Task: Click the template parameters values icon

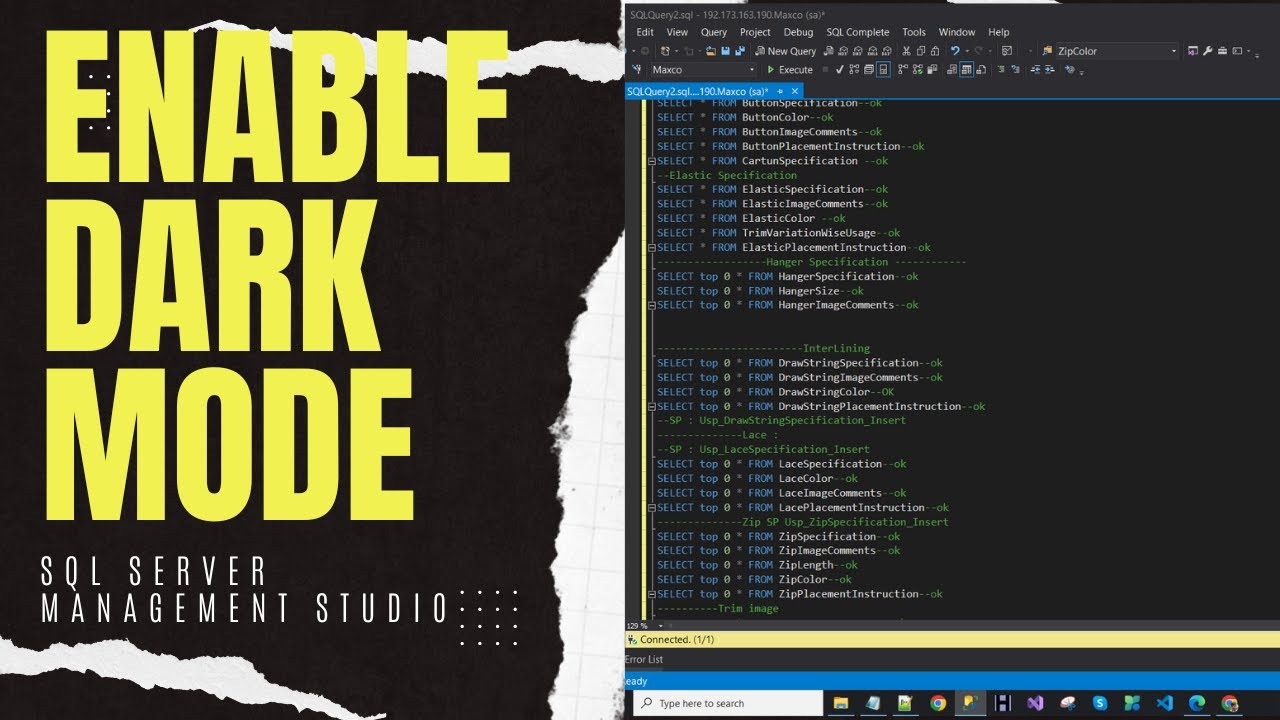Action: point(1069,70)
